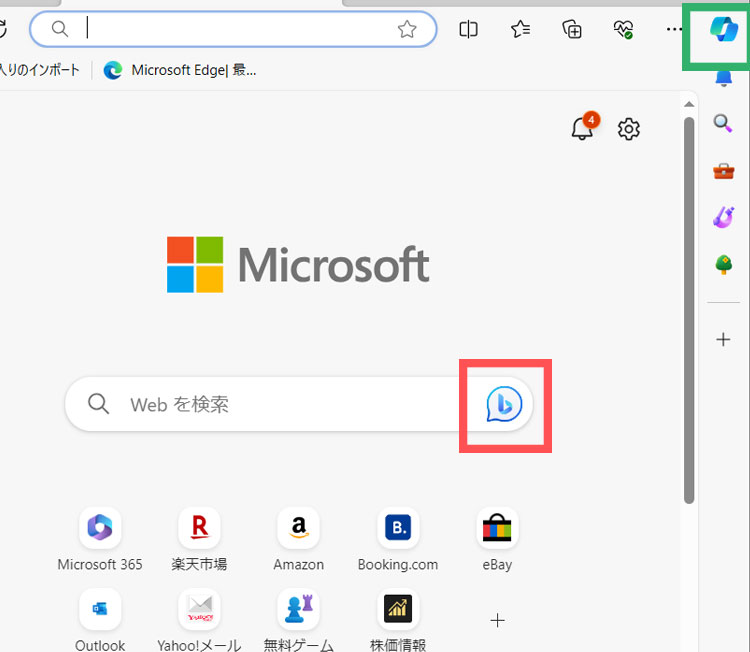Add this page to favorites star
The width and height of the screenshot is (750, 652).
pos(407,29)
